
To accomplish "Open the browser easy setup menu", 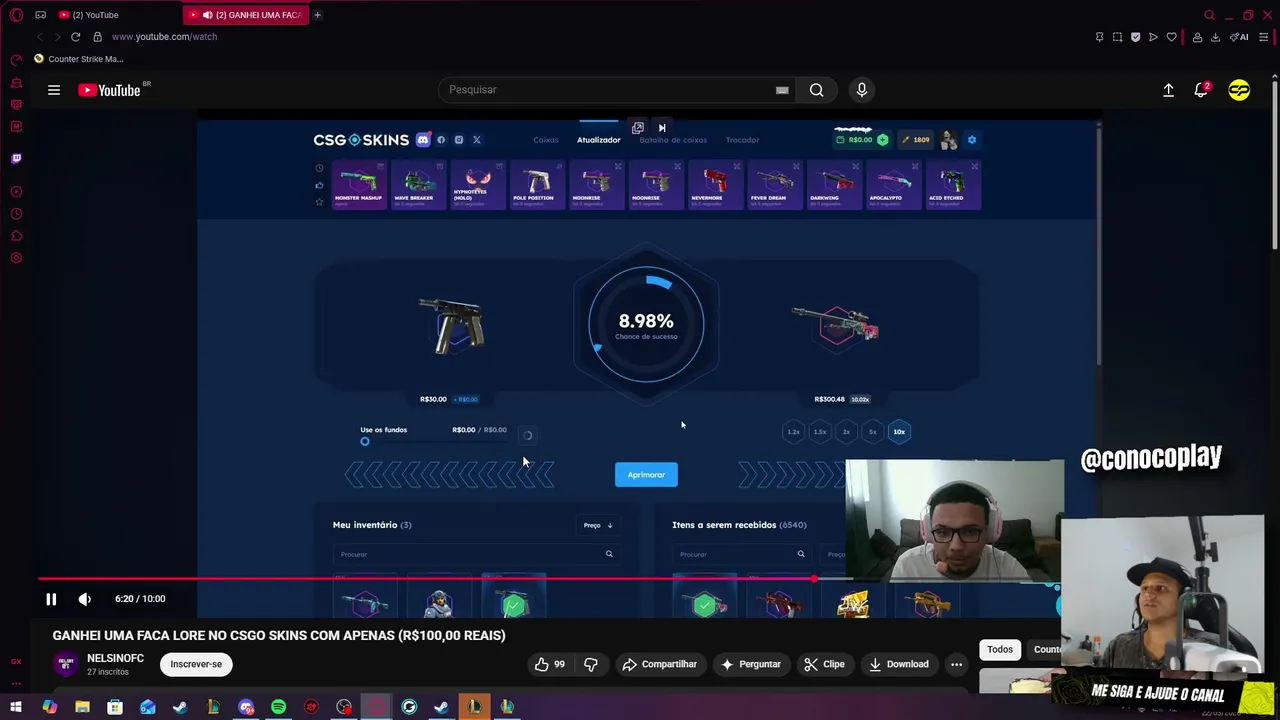I will point(1263,37).
